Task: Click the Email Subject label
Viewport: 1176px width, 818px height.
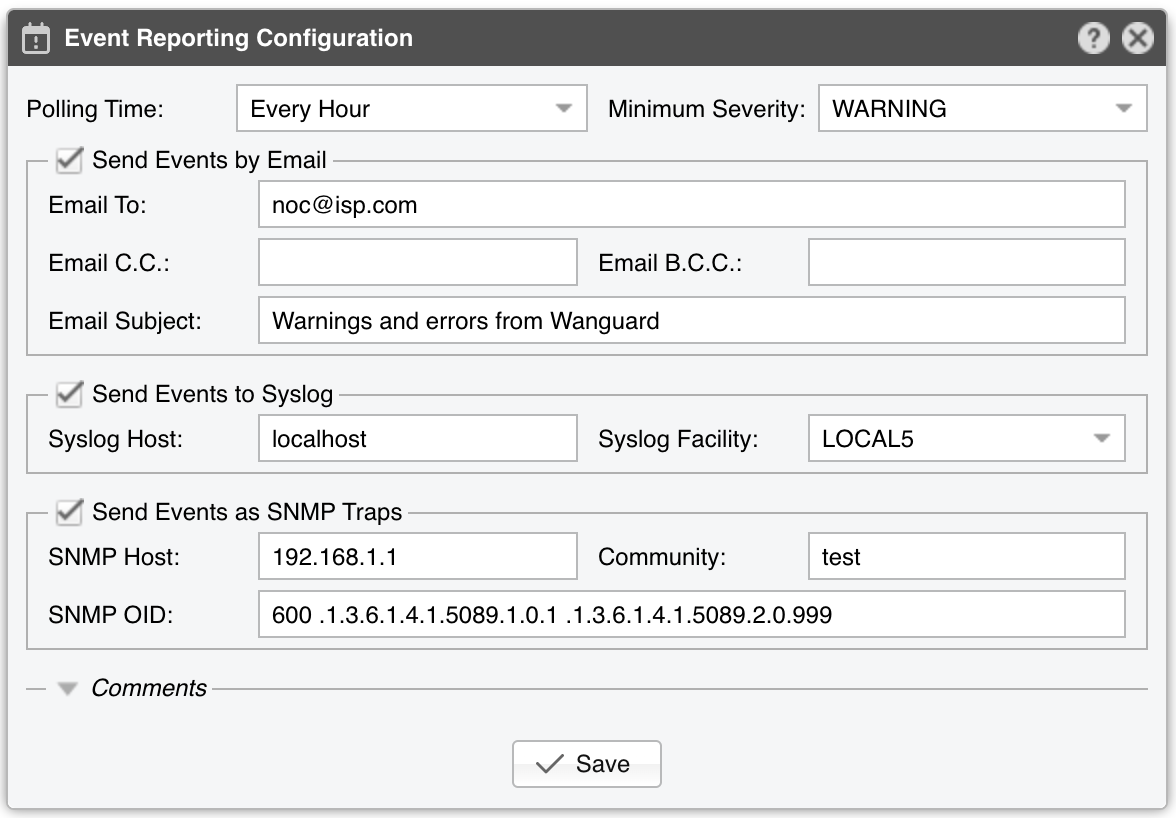Action: pos(125,322)
